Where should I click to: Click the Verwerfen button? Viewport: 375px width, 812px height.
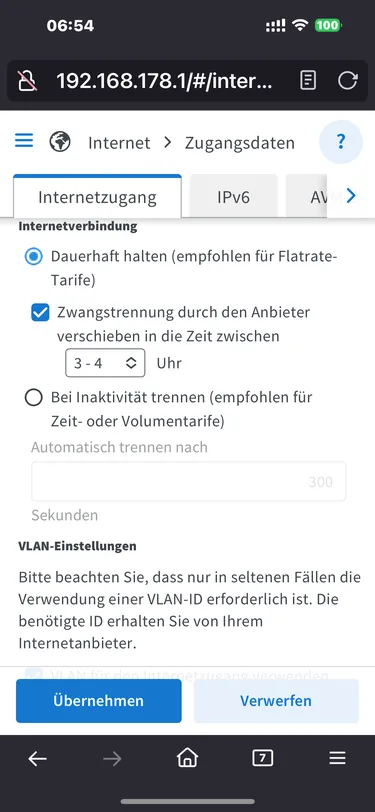pos(276,701)
